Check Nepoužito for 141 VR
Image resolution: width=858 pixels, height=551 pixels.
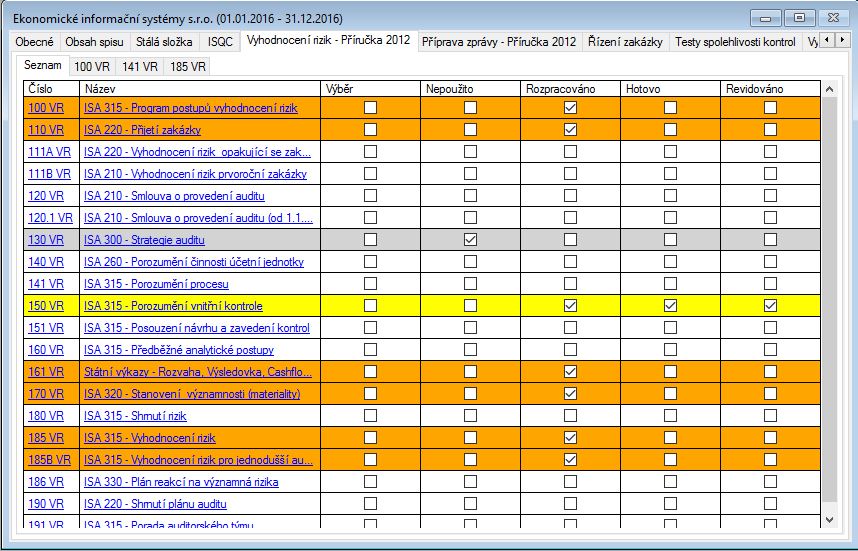pos(470,283)
